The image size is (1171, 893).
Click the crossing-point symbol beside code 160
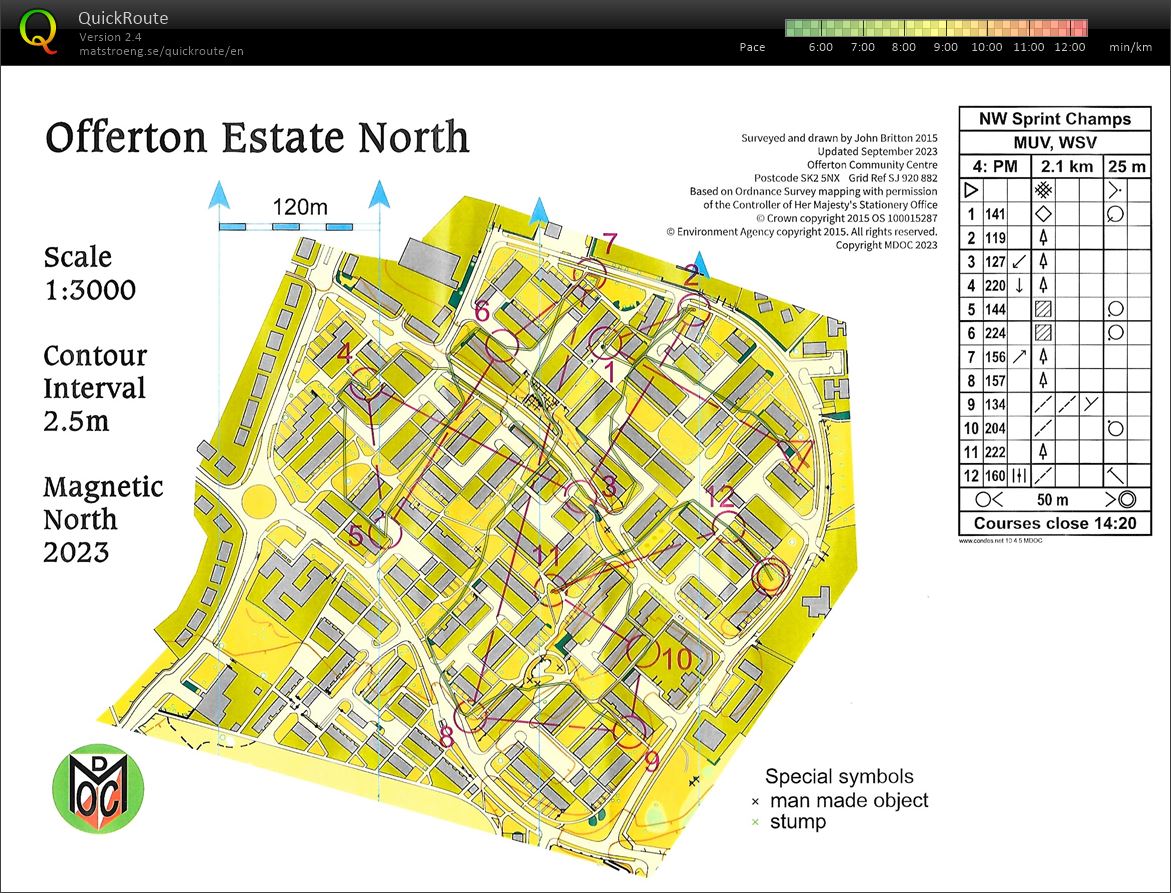[1019, 476]
